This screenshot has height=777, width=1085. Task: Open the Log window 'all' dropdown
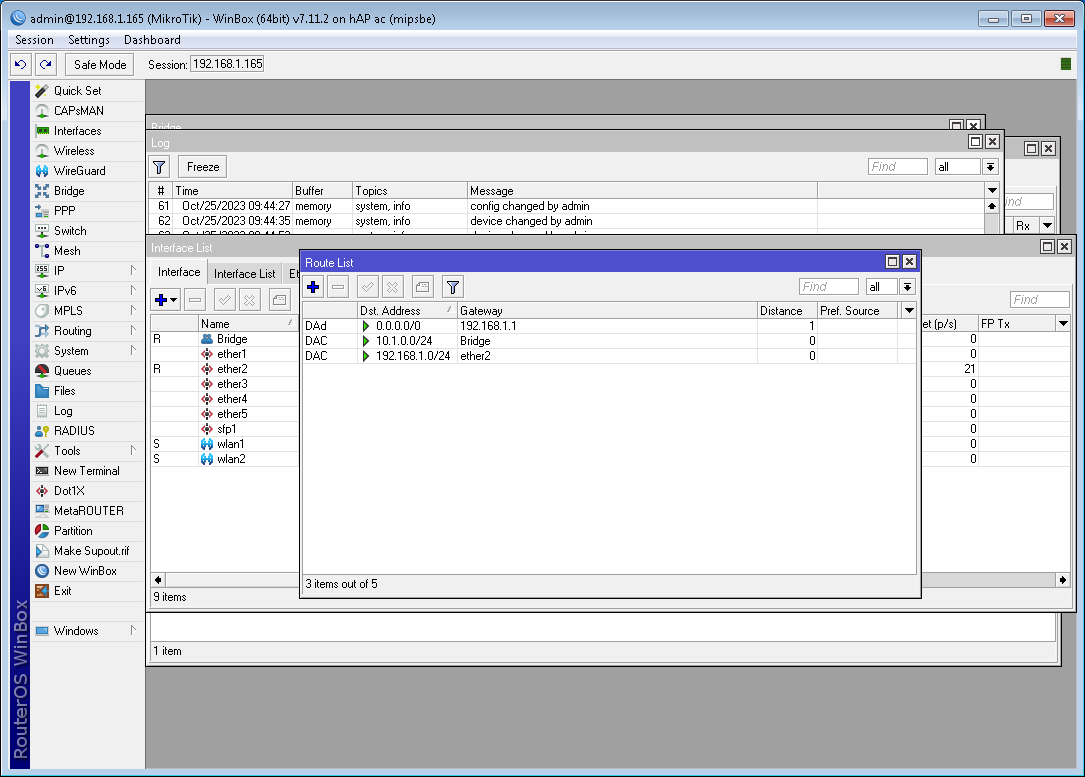[990, 167]
